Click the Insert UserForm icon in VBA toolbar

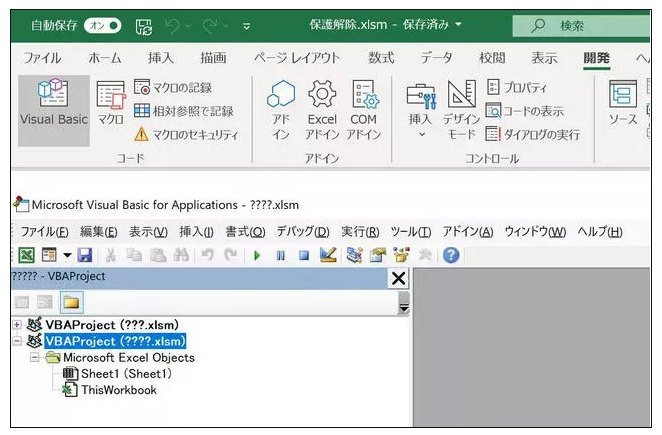[49, 255]
